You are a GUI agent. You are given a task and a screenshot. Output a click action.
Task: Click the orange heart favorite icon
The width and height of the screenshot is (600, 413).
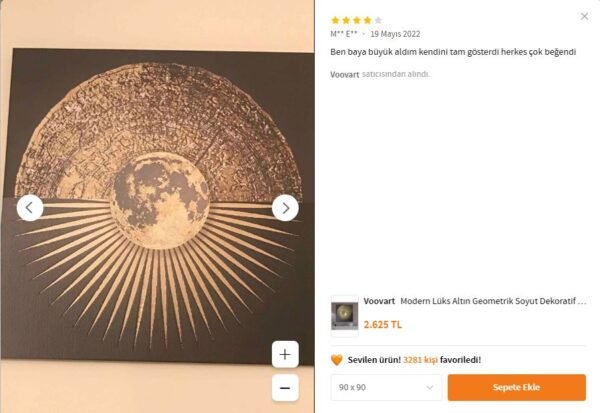coord(337,360)
